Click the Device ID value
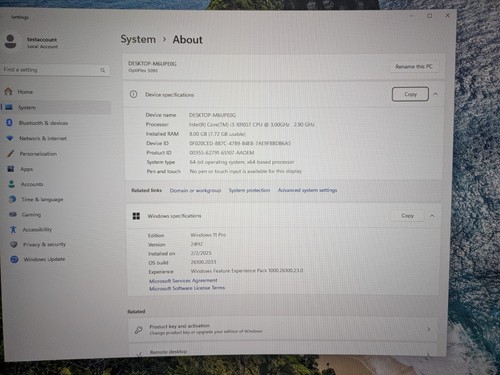This screenshot has width=500, height=375. coord(240,143)
